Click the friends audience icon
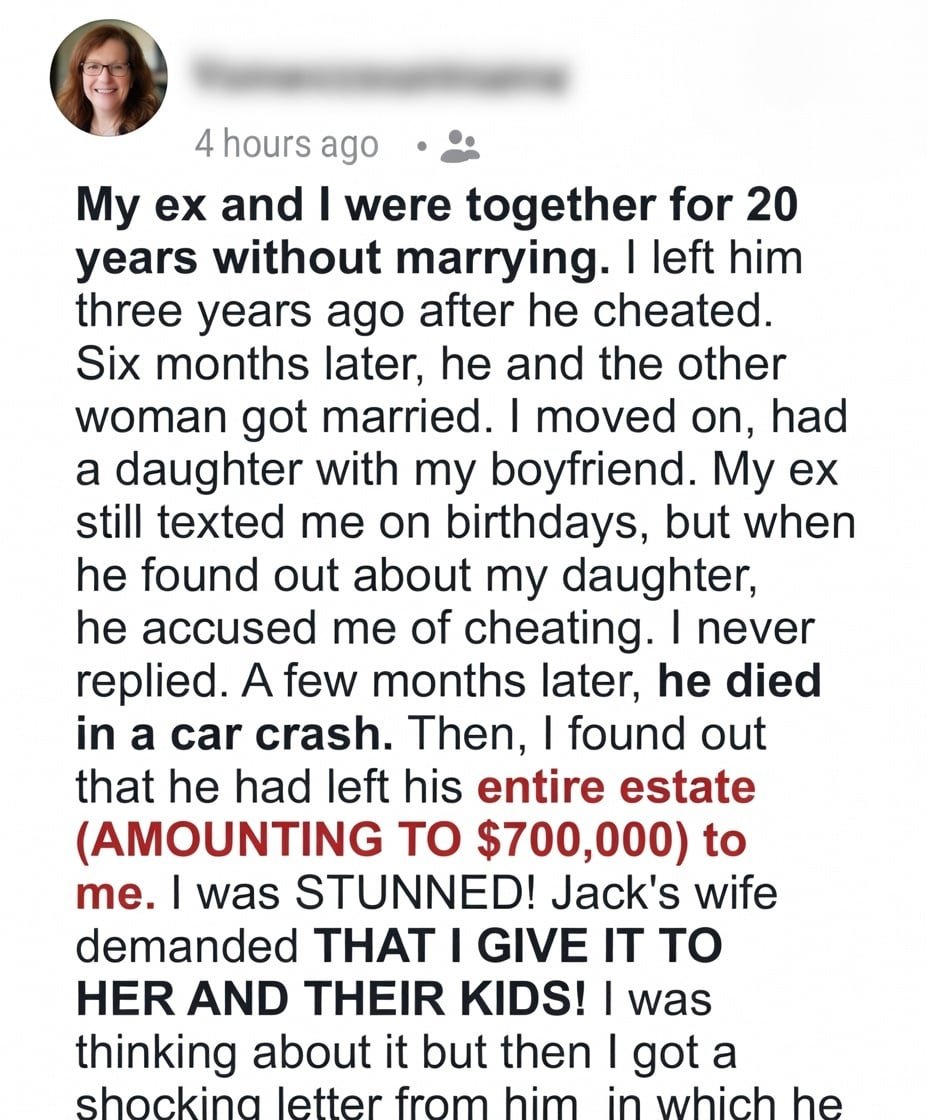The width and height of the screenshot is (928, 1120). pyautogui.click(x=459, y=146)
